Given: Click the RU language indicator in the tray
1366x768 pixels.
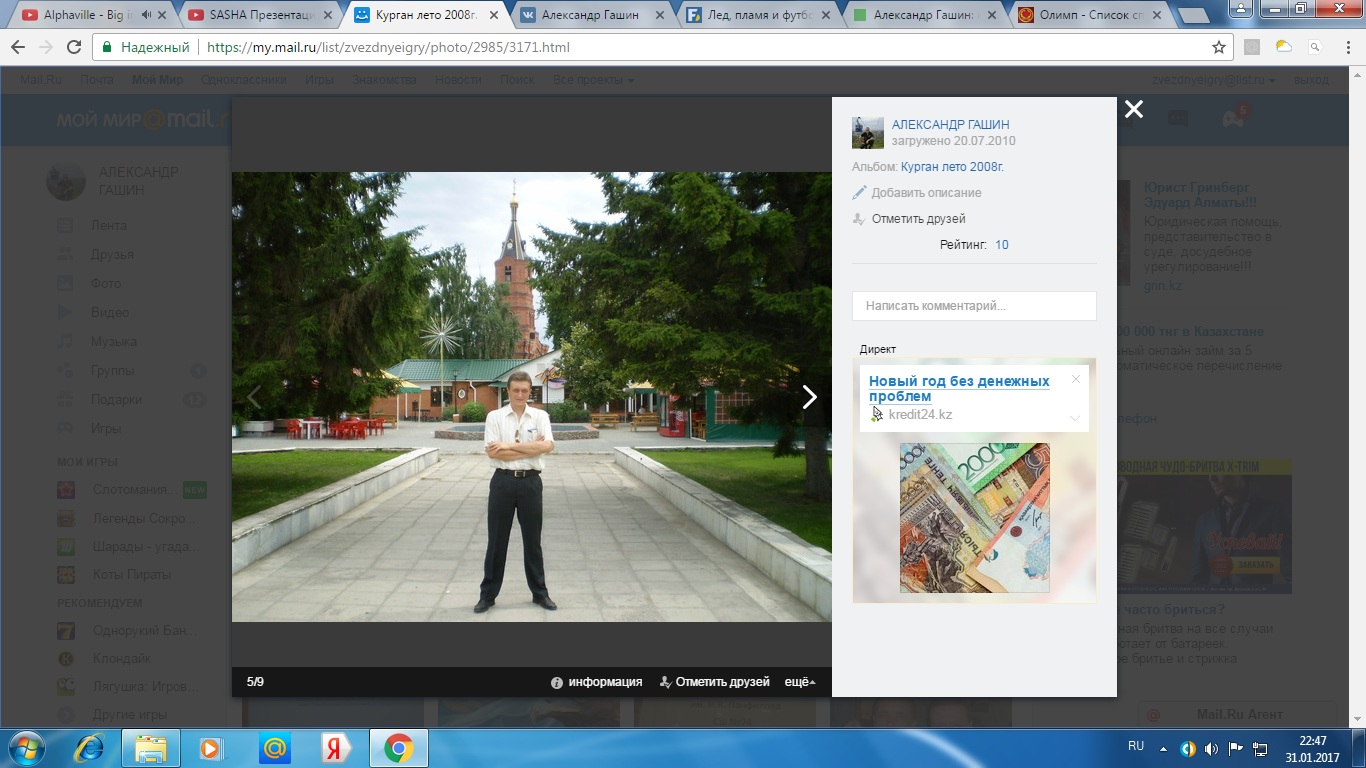Looking at the screenshot, I should (1135, 747).
